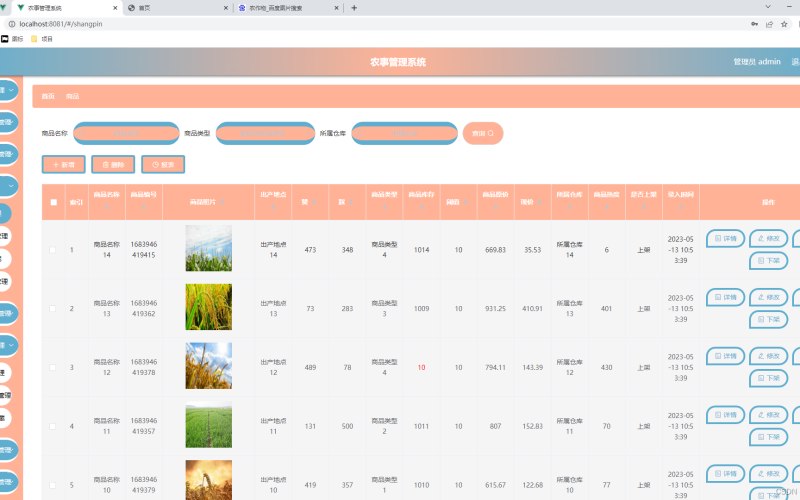Click 管理员 admin in header
The height and width of the screenshot is (500, 800).
757,62
